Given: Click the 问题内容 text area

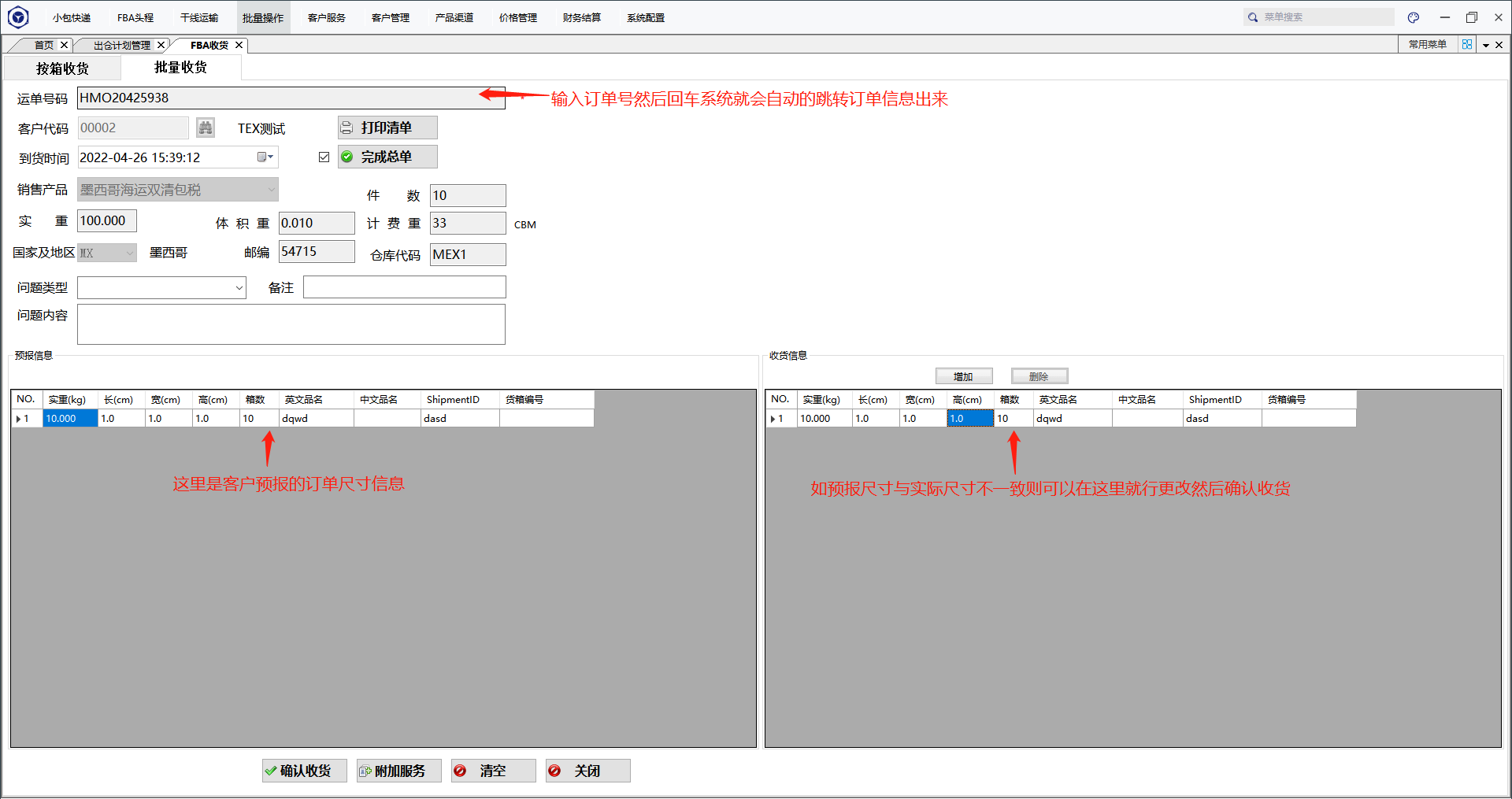Looking at the screenshot, I should click(291, 324).
